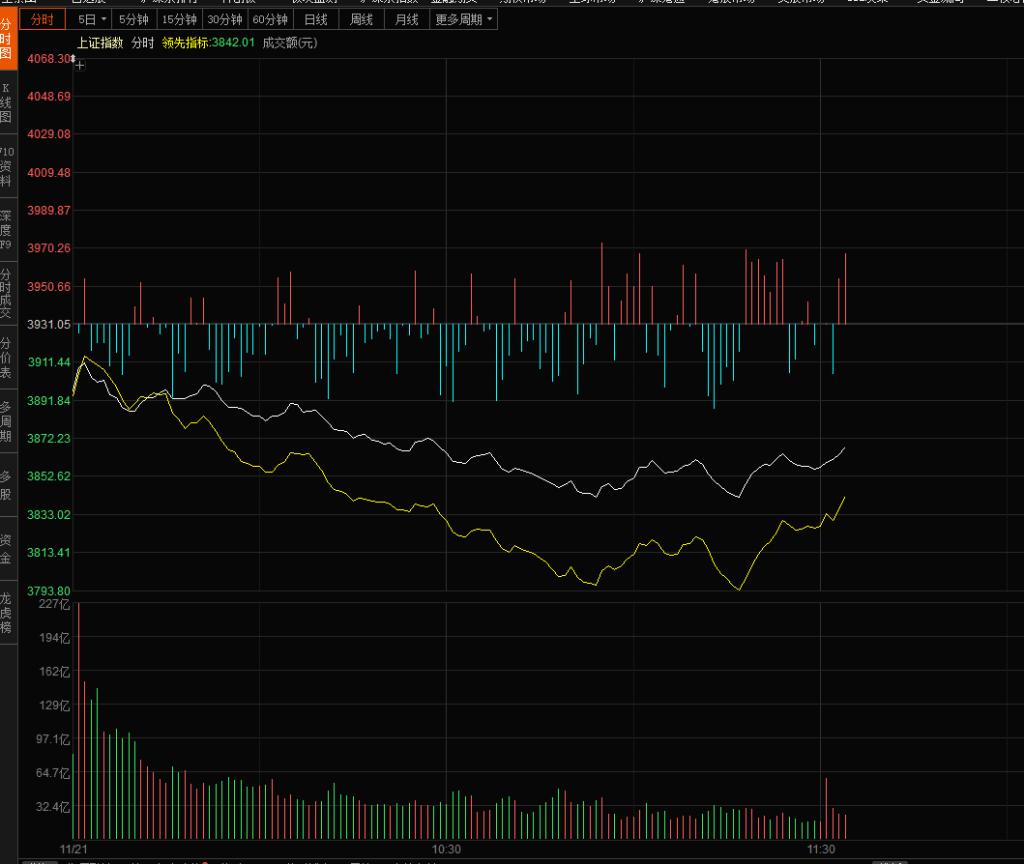Click the 成交额(元) indicator label
Screen dimensions: 1024x864
(x=289, y=43)
